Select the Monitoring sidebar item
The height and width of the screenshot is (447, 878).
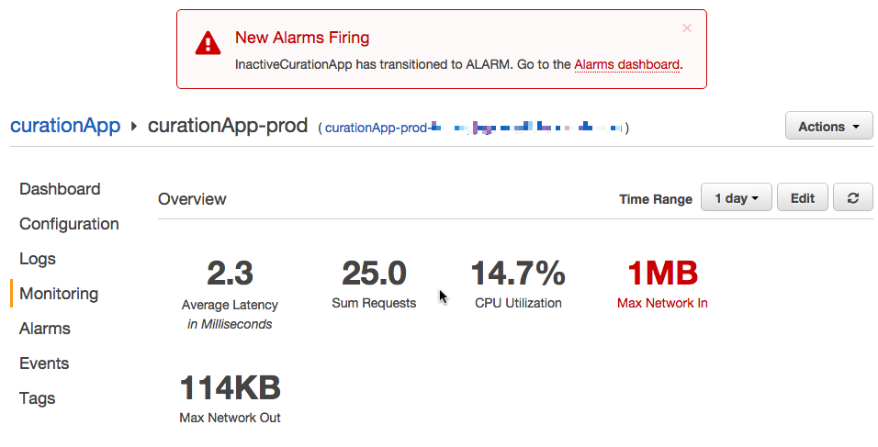tap(59, 294)
